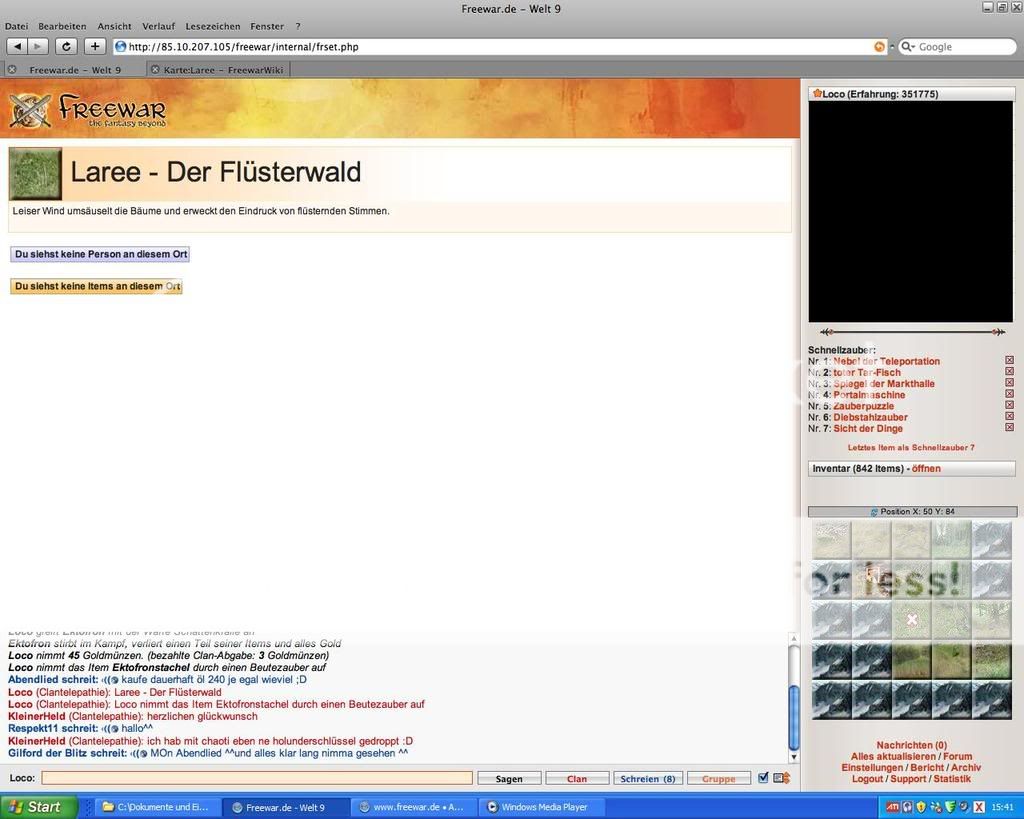Remove Schnellzauber Nr. 3 Spiegel der Markthalle

[x=1010, y=383]
